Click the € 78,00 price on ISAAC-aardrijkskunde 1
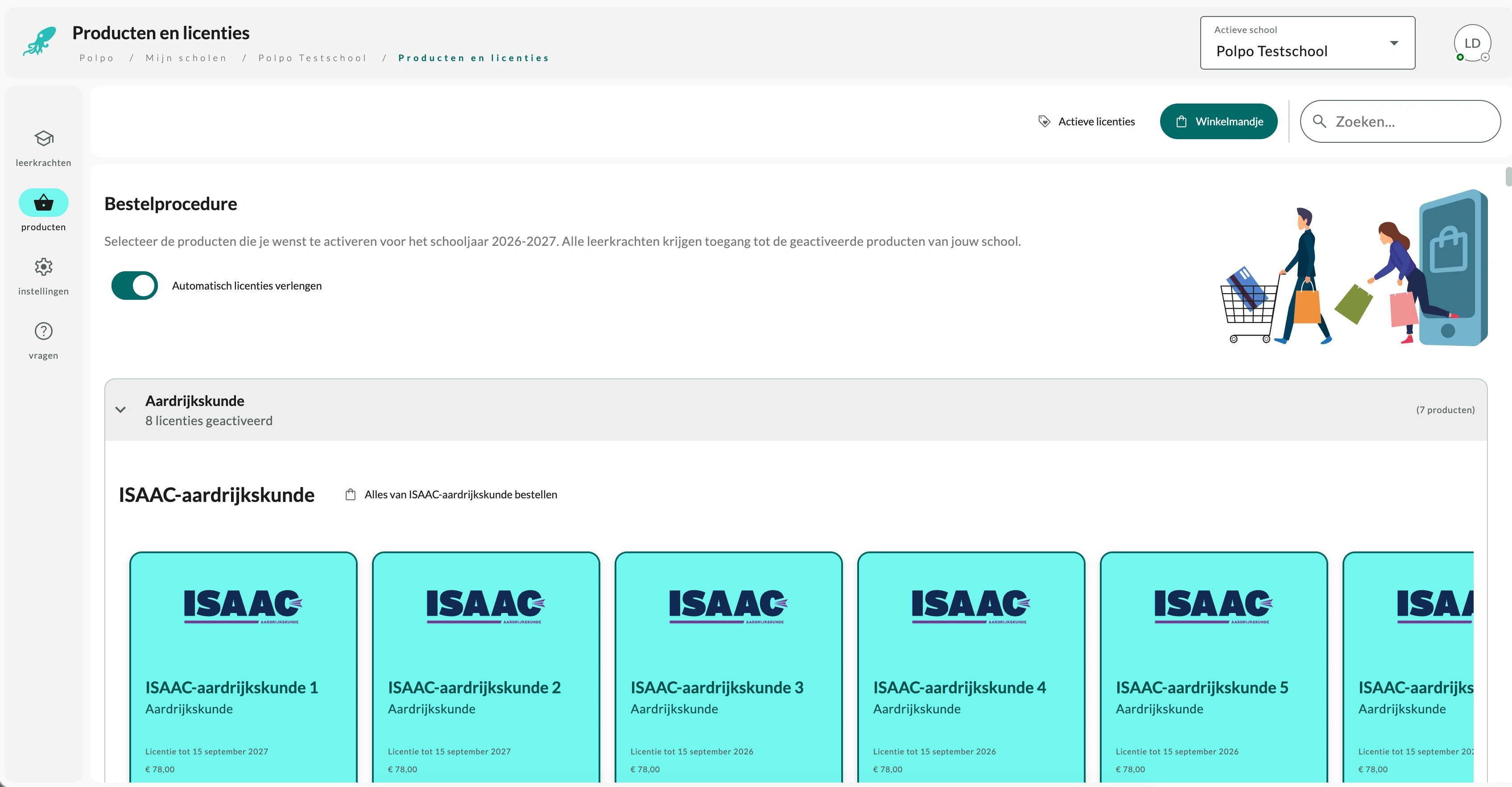Image resolution: width=1512 pixels, height=787 pixels. click(x=160, y=770)
